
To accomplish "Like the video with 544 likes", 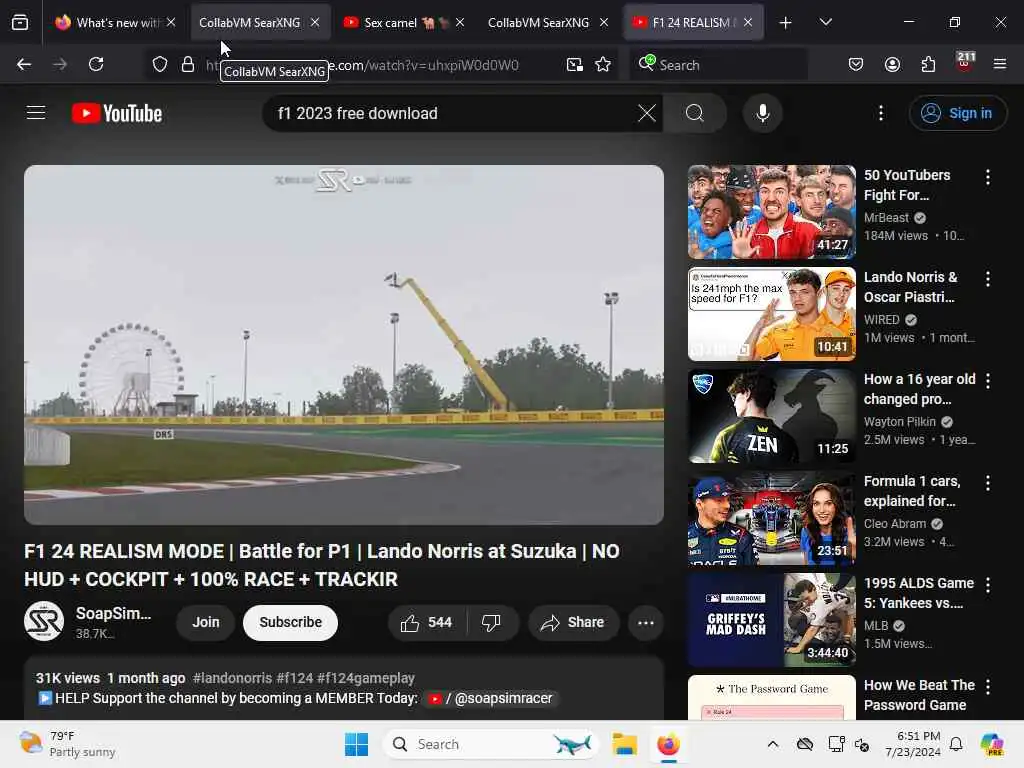I will pos(427,622).
